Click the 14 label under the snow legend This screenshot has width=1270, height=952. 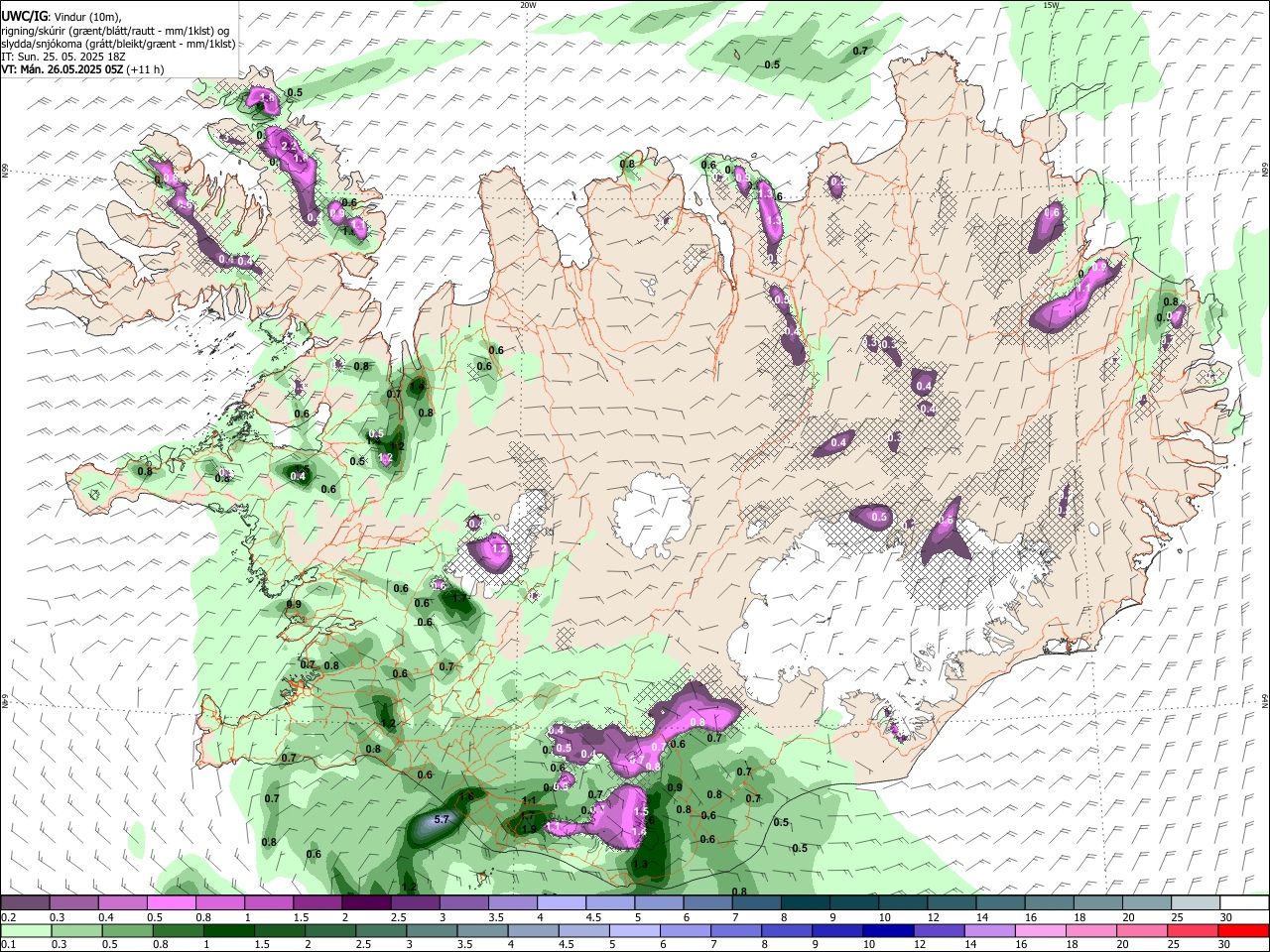(982, 917)
